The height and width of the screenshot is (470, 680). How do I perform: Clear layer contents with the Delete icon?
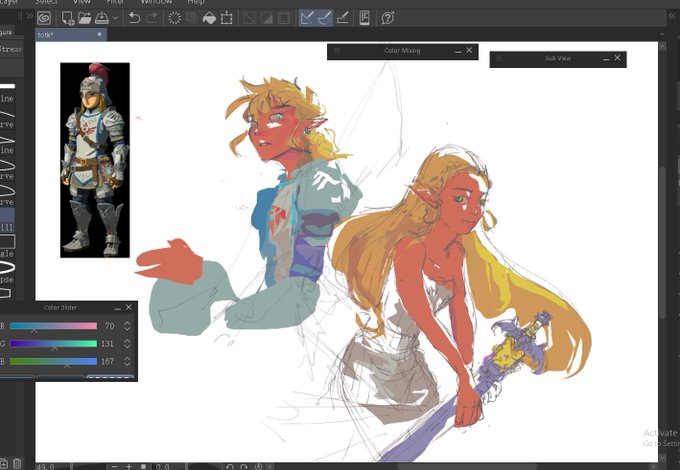coord(175,18)
